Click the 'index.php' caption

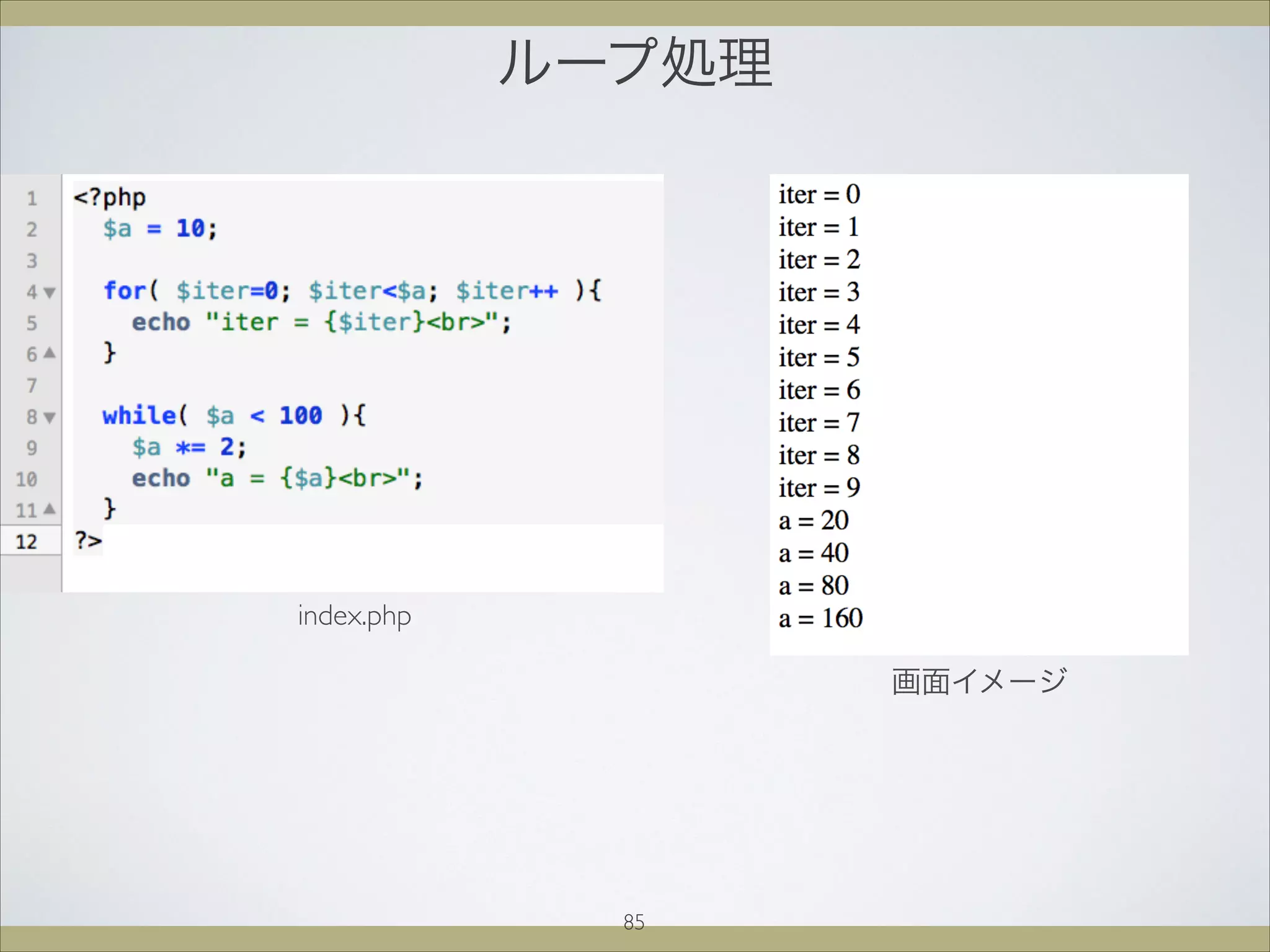(354, 616)
